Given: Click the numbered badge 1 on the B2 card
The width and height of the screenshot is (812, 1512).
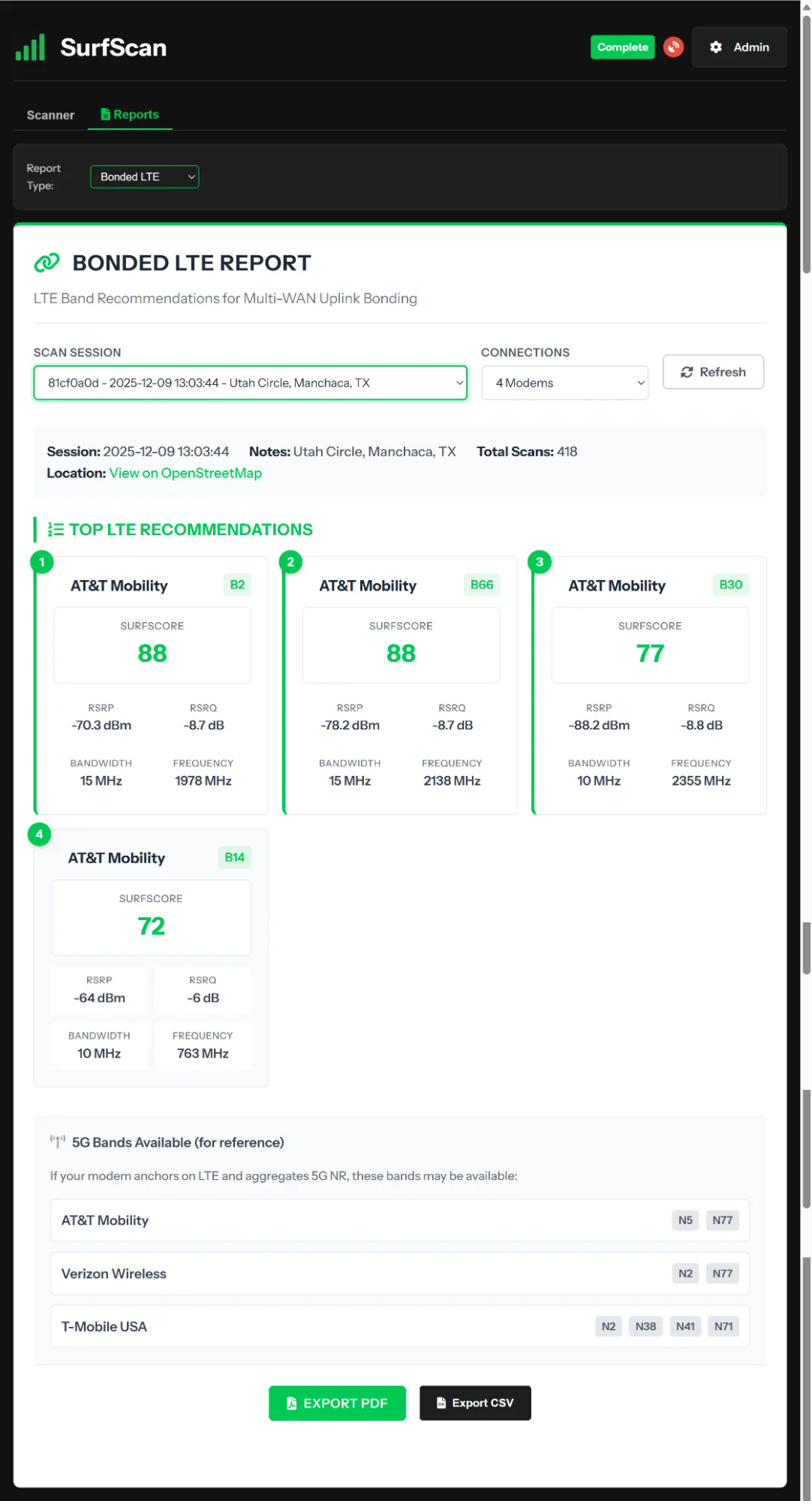Looking at the screenshot, I should [x=41, y=562].
